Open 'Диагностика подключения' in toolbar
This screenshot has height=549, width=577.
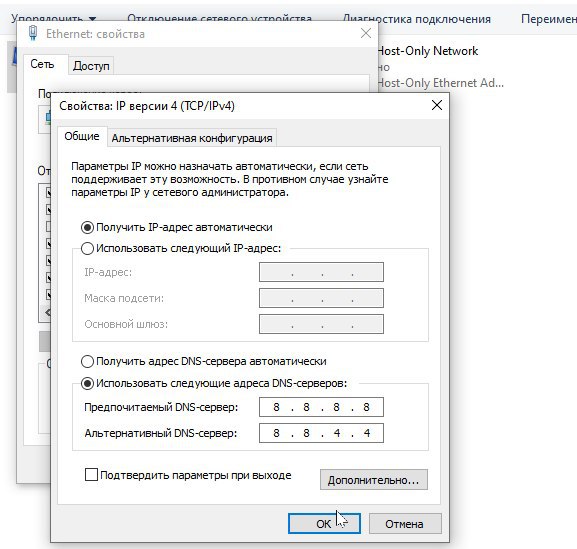pyautogui.click(x=417, y=19)
